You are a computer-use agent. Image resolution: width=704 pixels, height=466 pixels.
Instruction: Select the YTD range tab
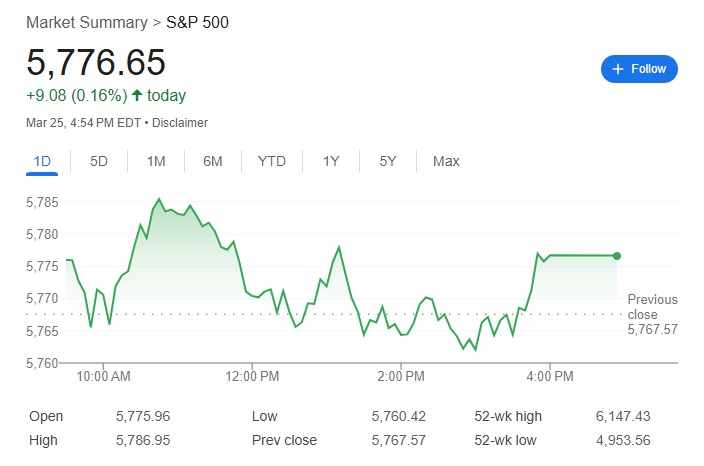click(x=272, y=161)
